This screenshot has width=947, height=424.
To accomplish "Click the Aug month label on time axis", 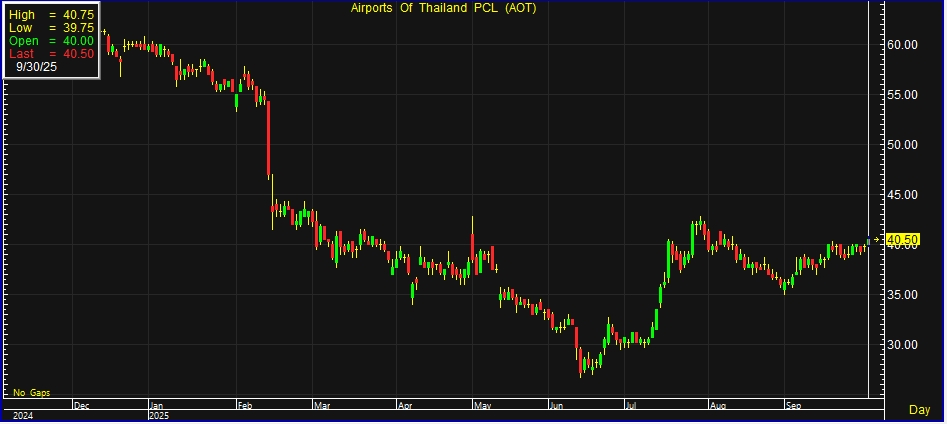I will [718, 405].
